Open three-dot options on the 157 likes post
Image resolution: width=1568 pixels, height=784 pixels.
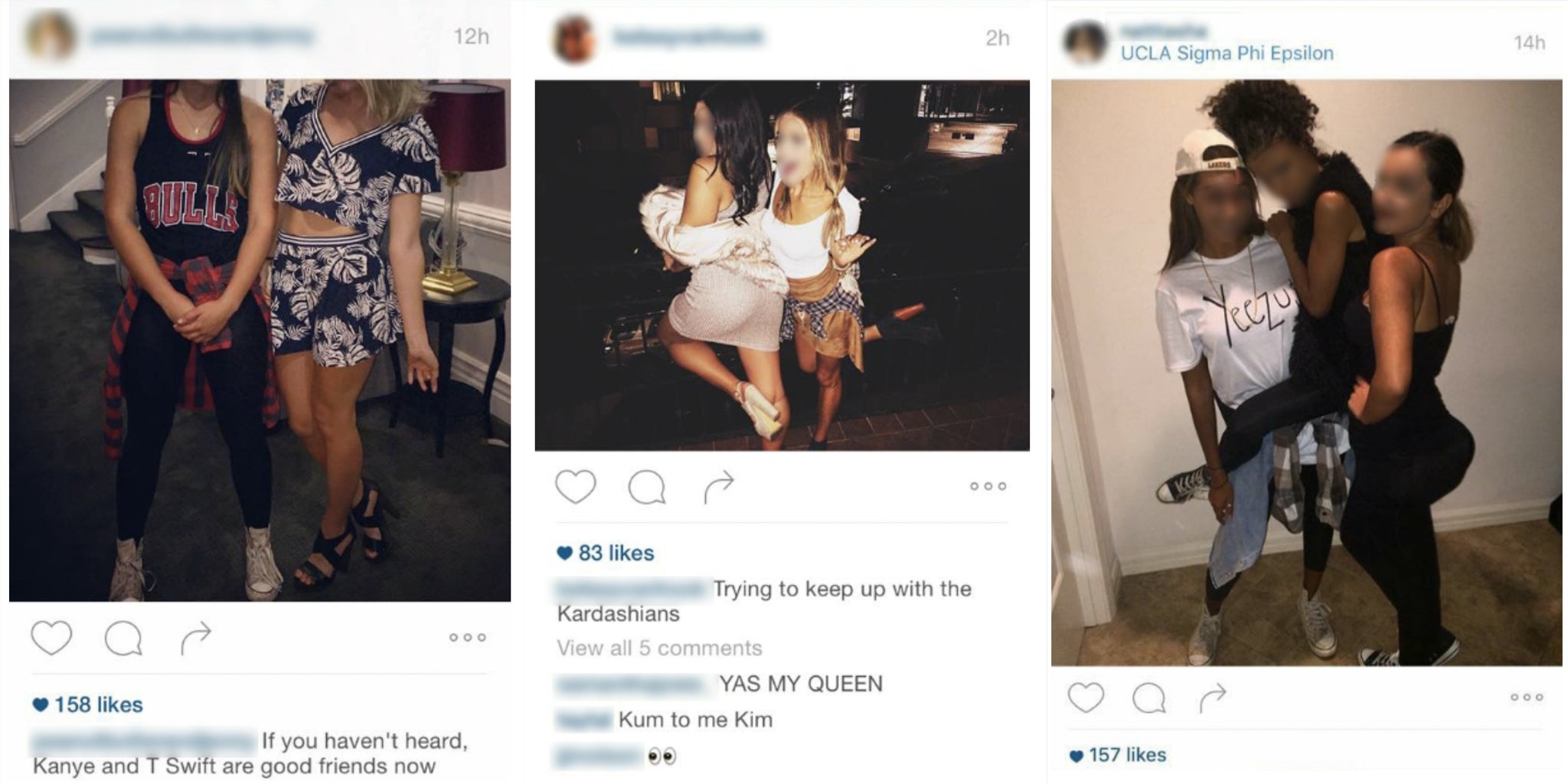[1527, 697]
